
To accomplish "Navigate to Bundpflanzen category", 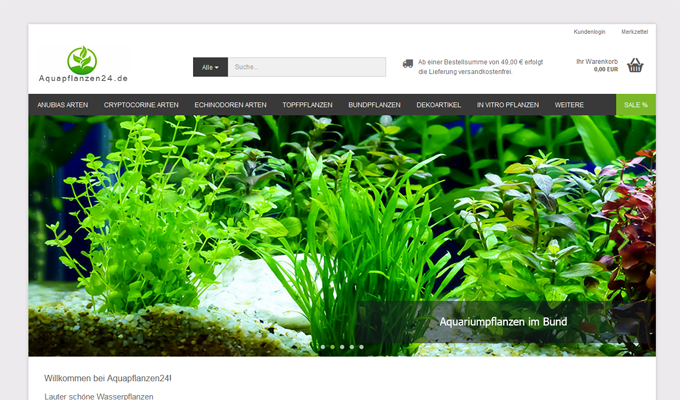I will [x=374, y=105].
